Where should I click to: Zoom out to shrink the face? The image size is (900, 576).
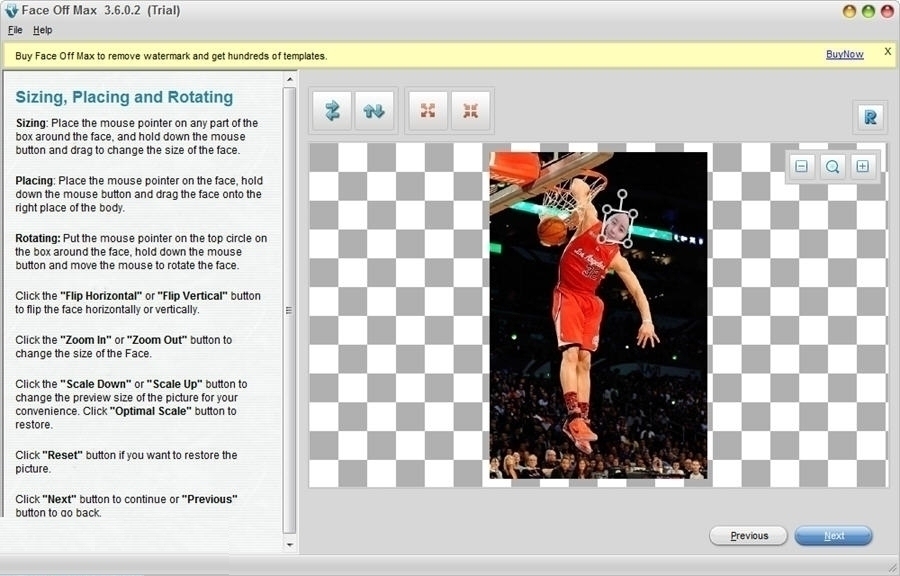470,111
